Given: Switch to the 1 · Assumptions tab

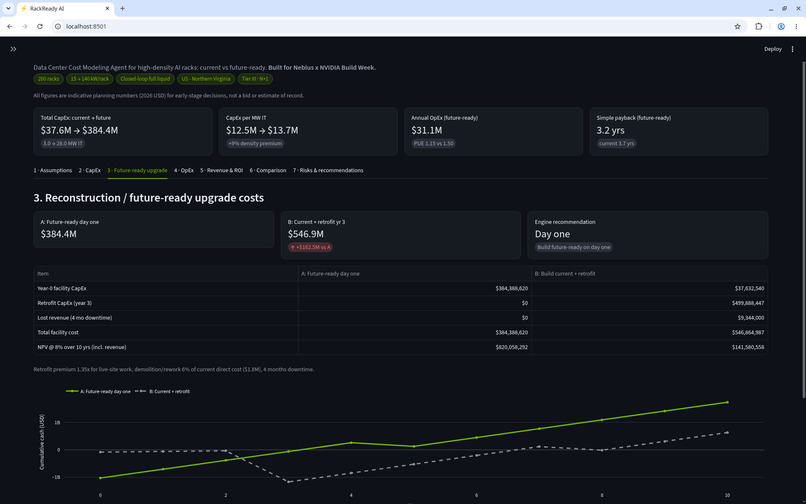Looking at the screenshot, I should click(x=53, y=170).
